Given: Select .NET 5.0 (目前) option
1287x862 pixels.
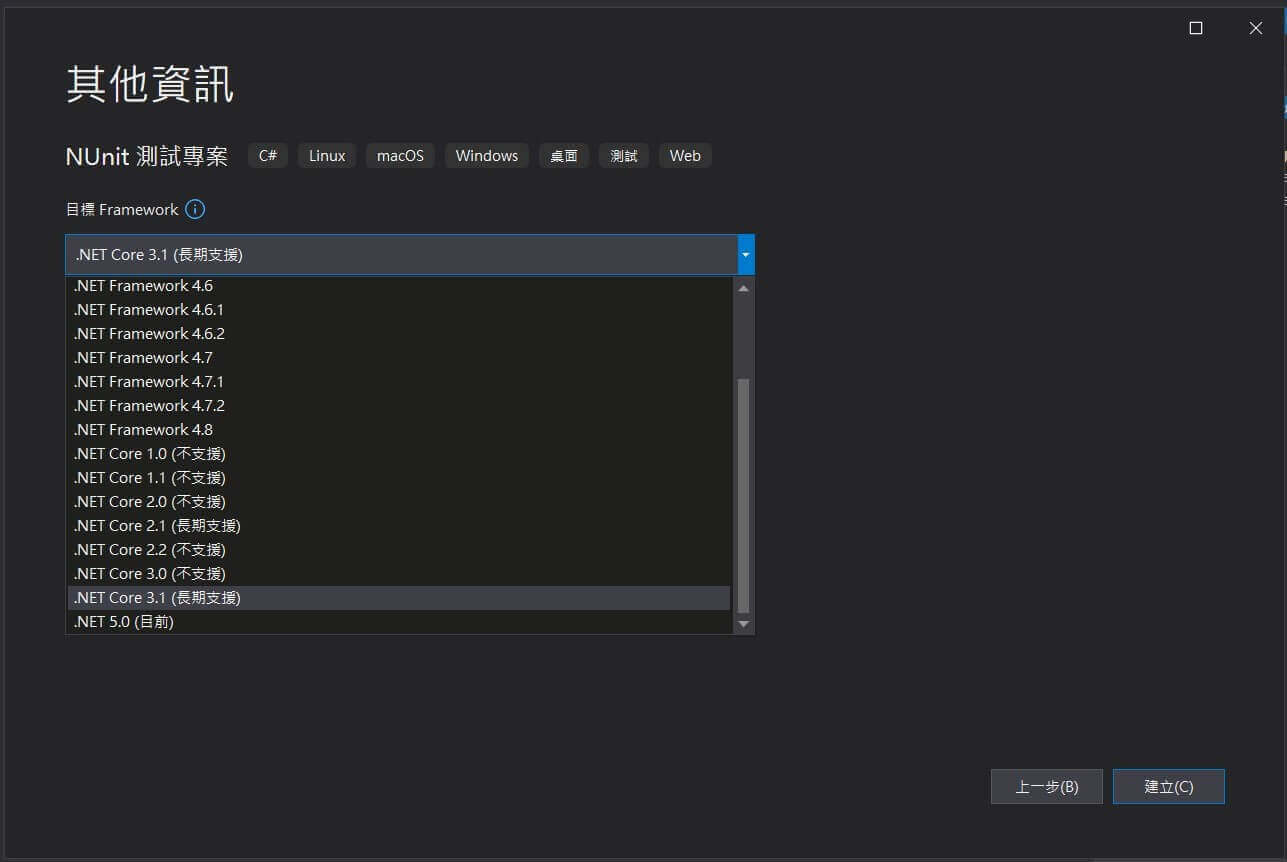Looking at the screenshot, I should (x=399, y=622).
